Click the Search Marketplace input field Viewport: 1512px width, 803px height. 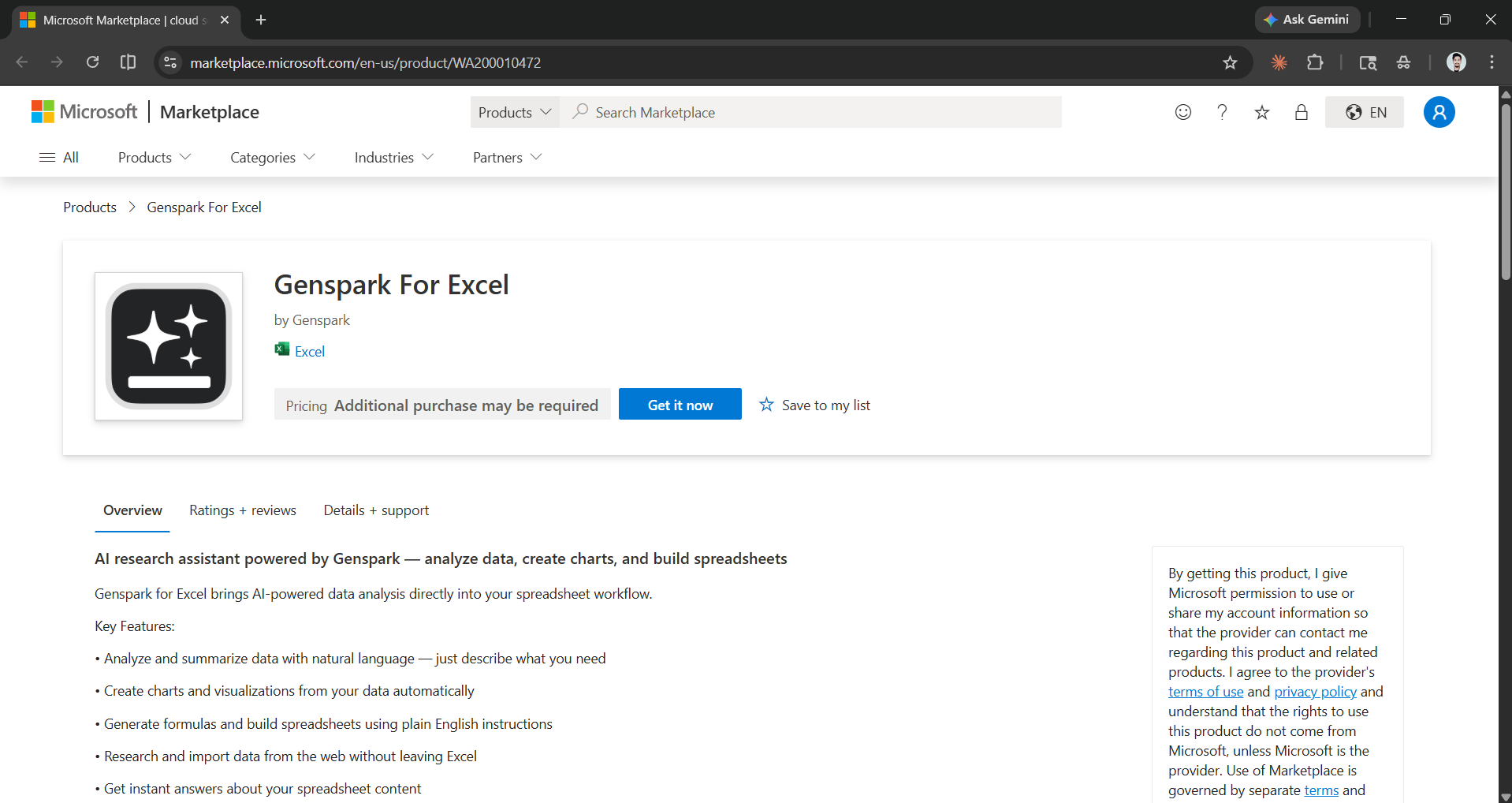click(811, 112)
